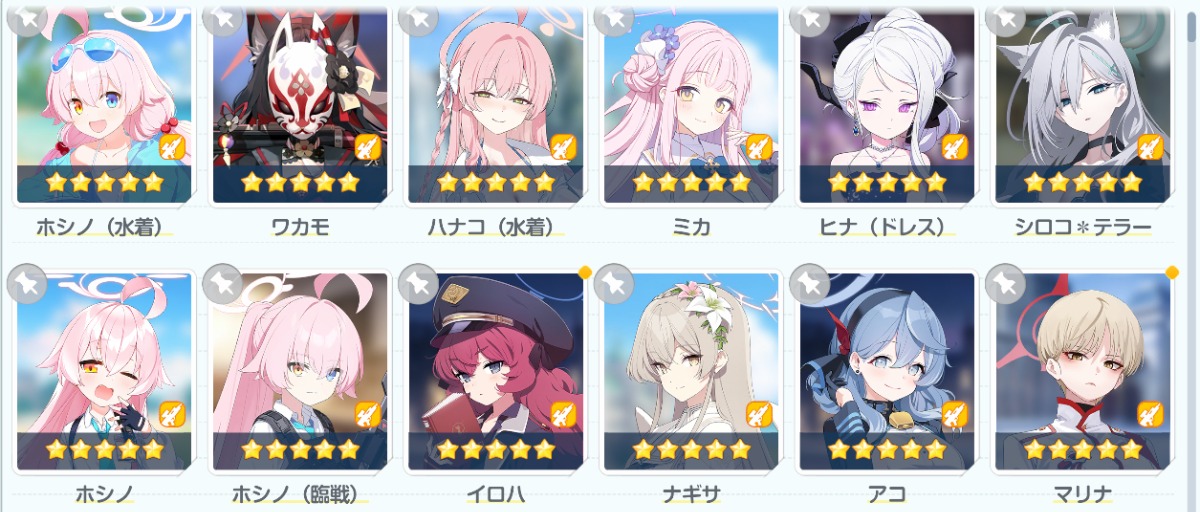1200x512 pixels.
Task: Click orange weapon badge on ナギサ card
Action: coord(759,413)
